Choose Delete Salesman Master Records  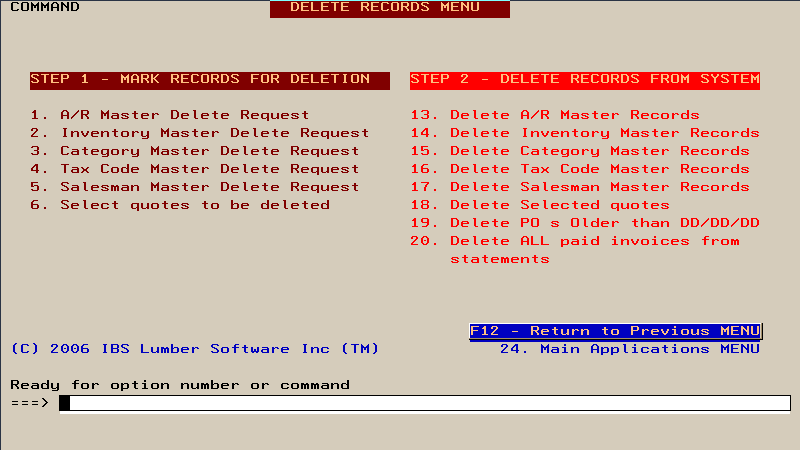580,187
